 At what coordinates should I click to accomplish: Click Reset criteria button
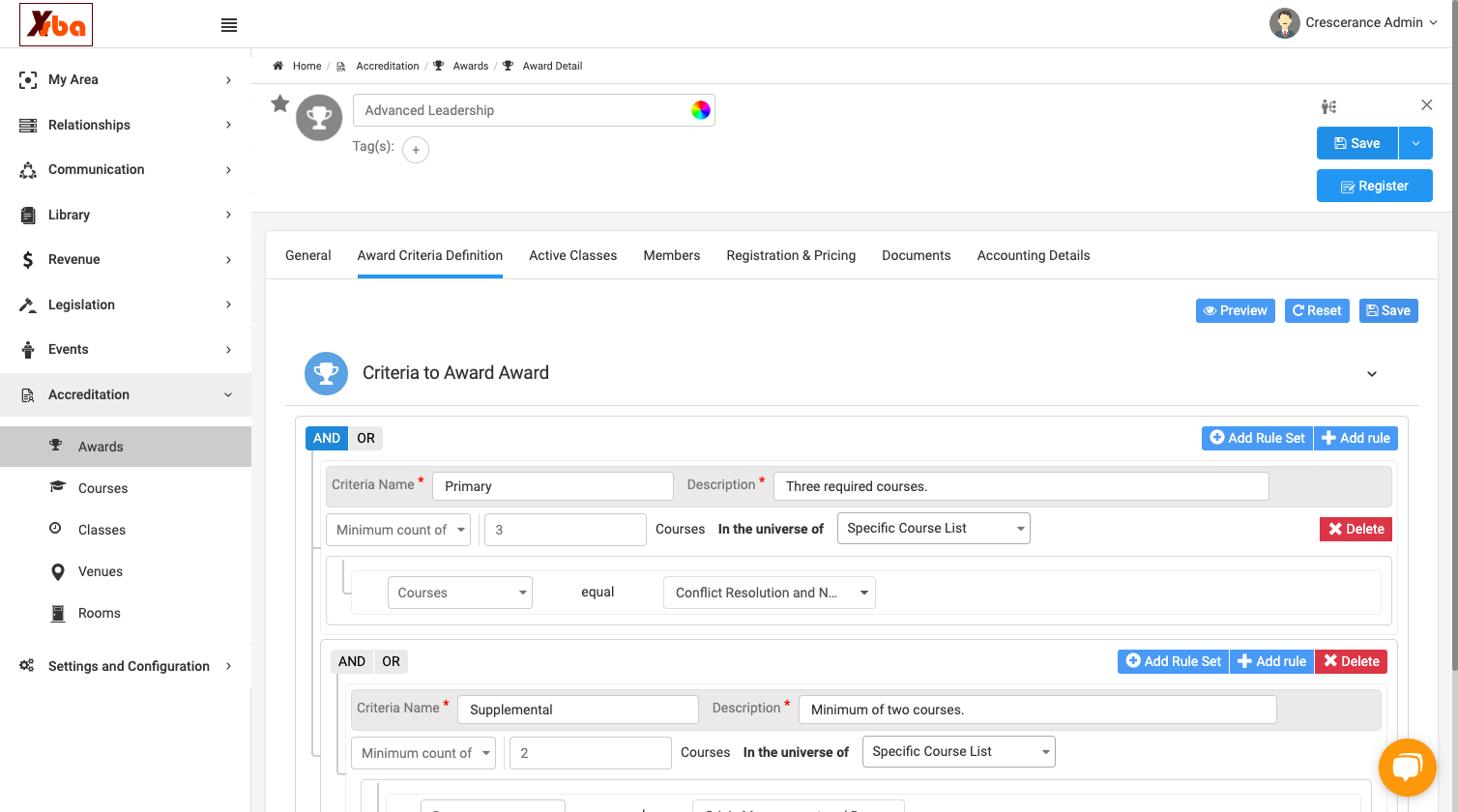tap(1317, 310)
